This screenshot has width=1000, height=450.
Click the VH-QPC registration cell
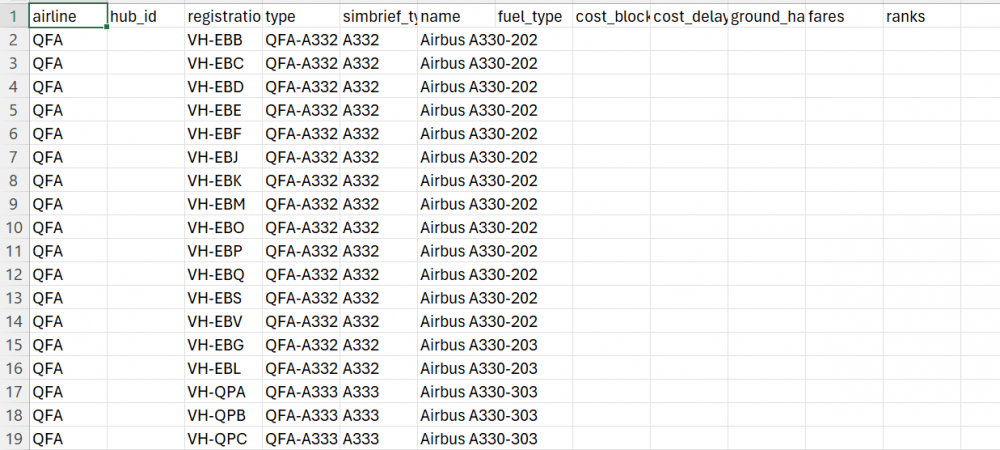[223, 438]
